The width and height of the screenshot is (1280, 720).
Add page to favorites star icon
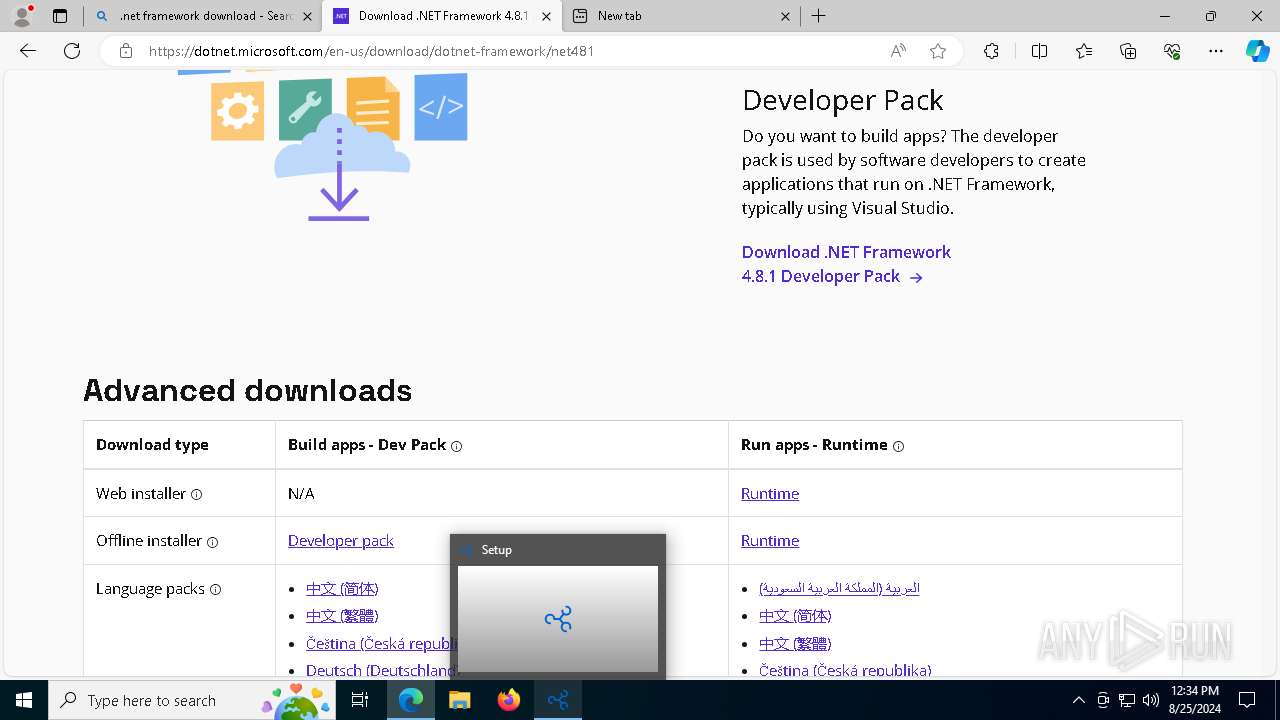tap(937, 51)
